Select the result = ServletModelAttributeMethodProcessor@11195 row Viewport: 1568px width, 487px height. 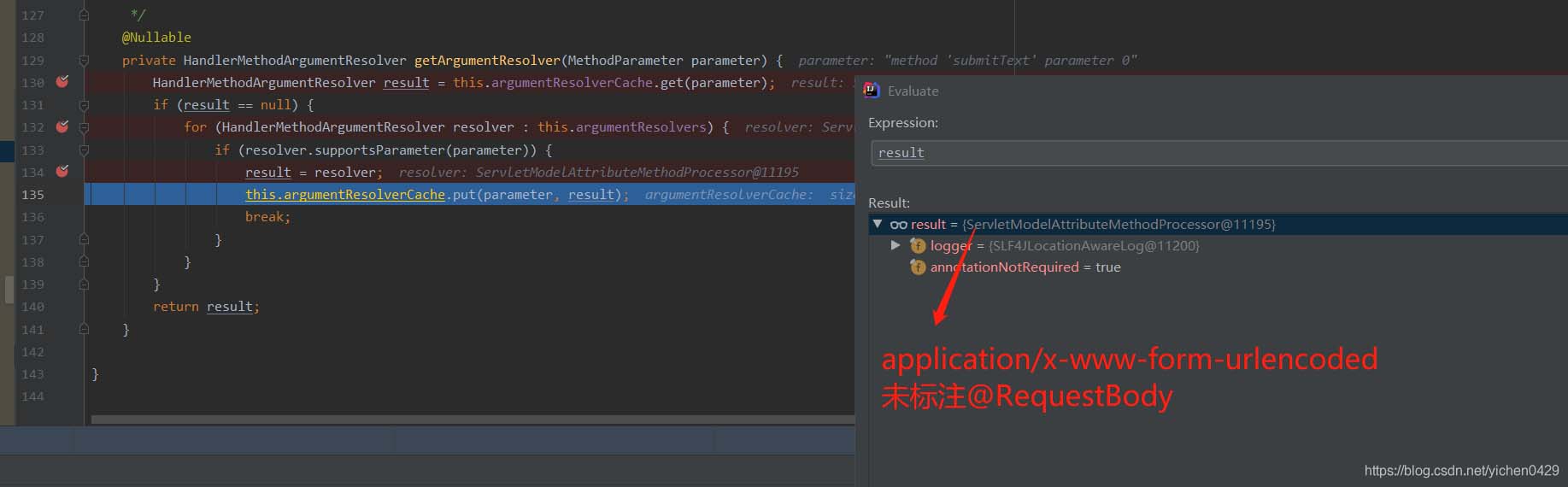pyautogui.click(x=1219, y=224)
